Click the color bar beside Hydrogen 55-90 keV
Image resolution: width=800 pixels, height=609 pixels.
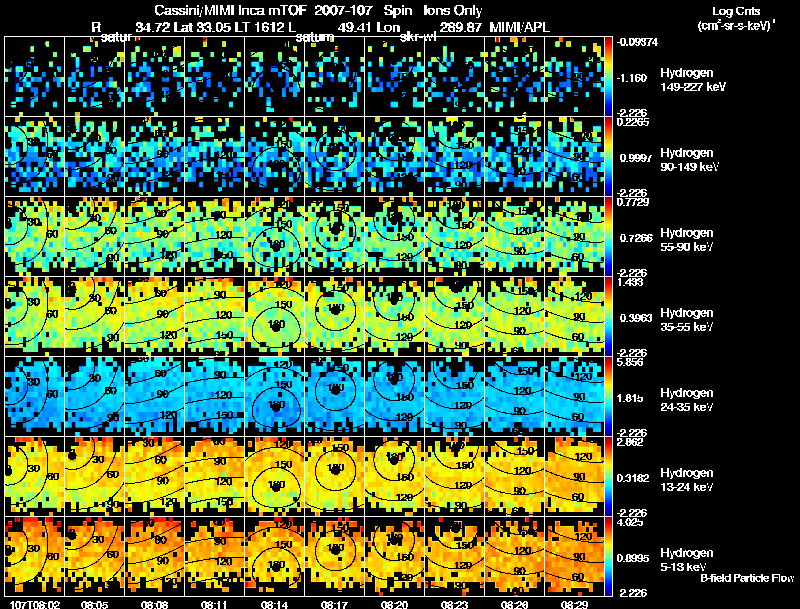pos(608,236)
